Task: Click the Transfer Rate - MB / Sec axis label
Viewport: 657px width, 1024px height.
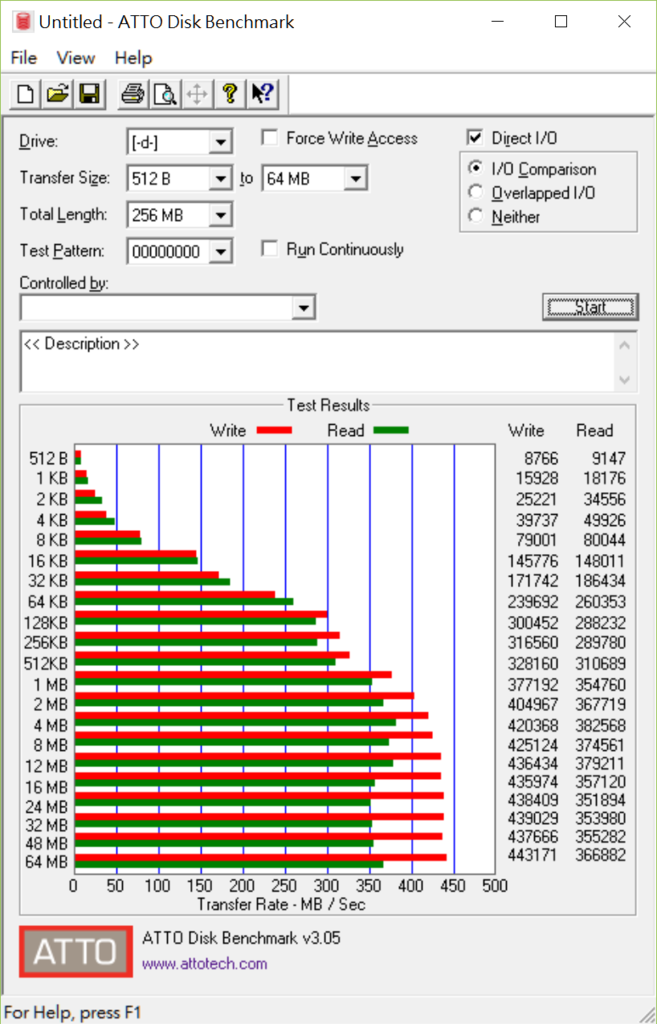Action: click(281, 904)
